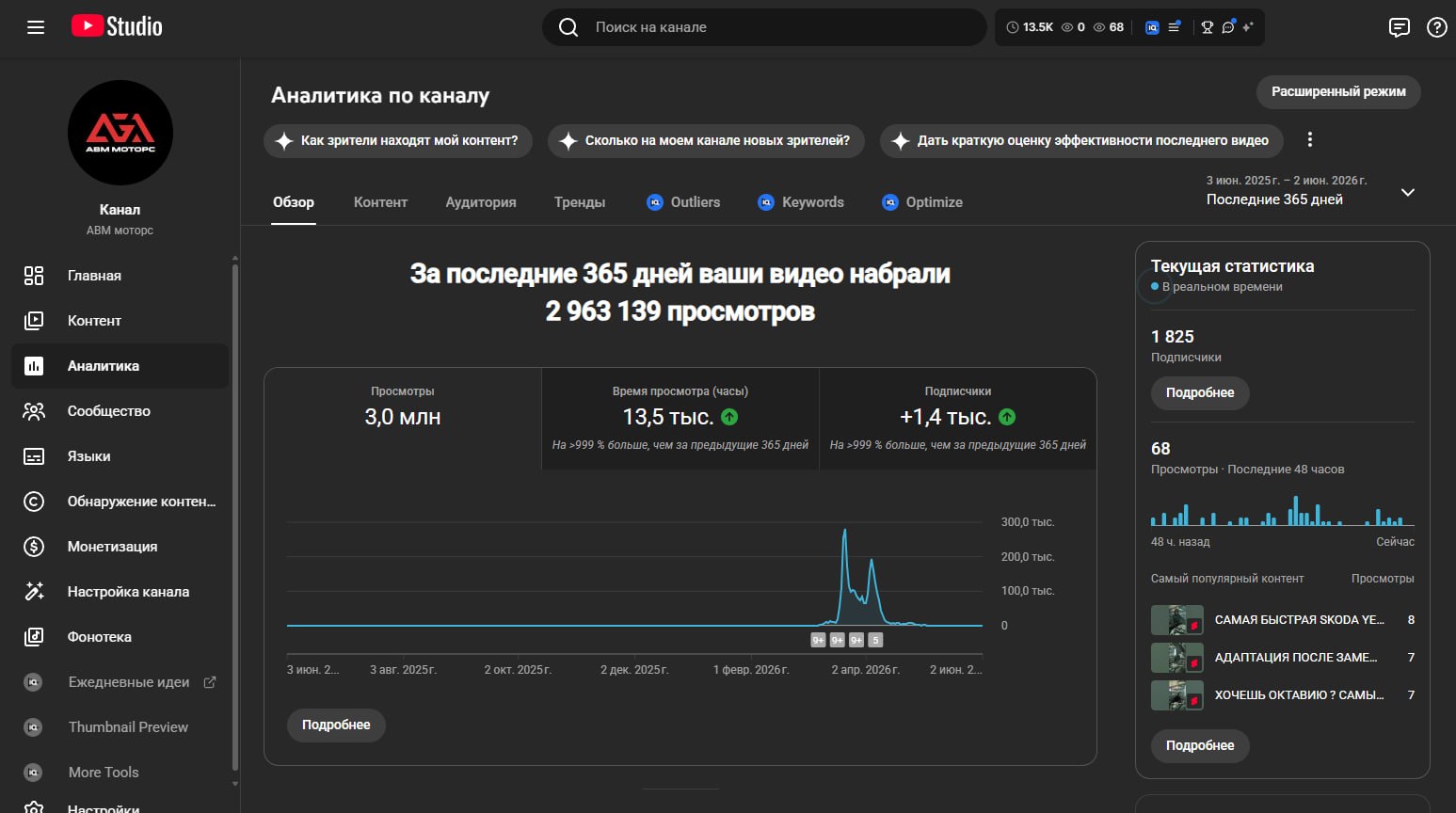
Task: Go to Контент in the sidebar
Action: point(120,321)
